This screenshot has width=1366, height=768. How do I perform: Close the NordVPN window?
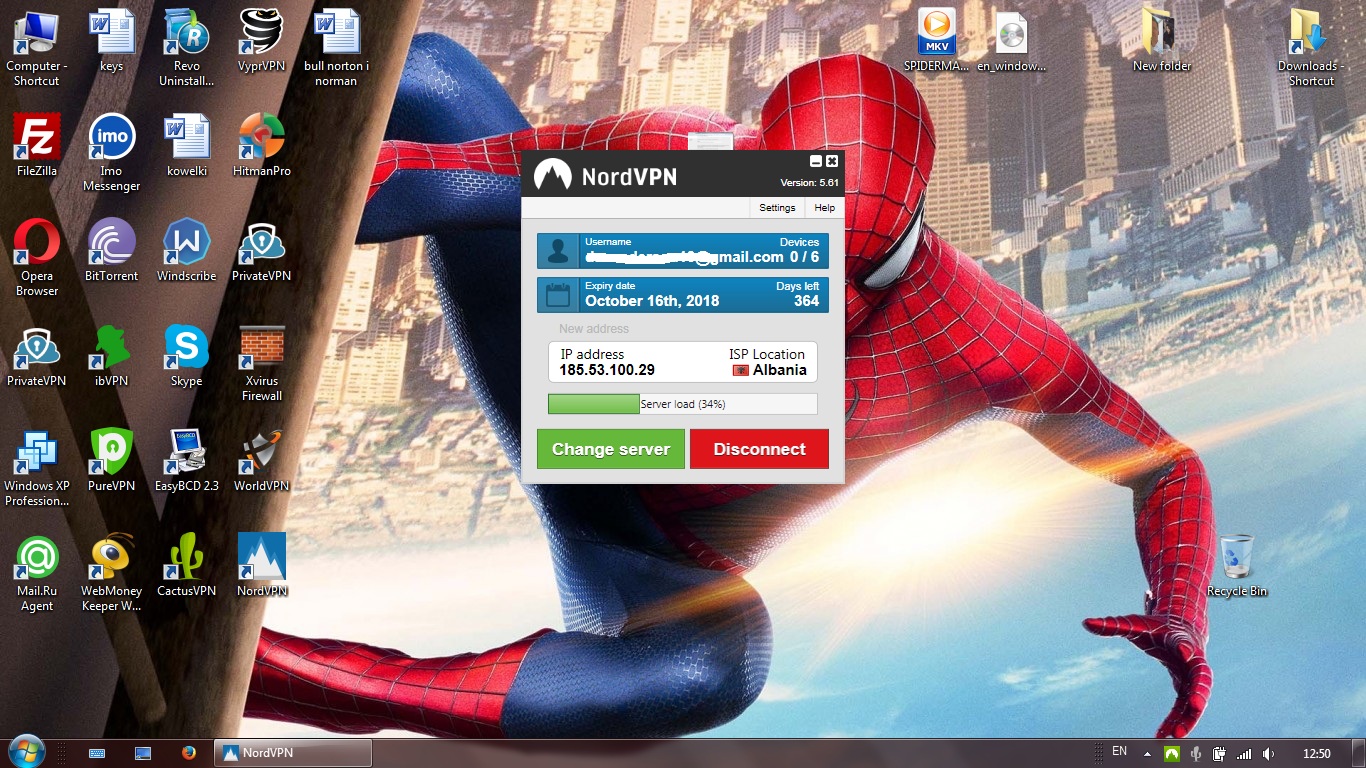pyautogui.click(x=832, y=161)
